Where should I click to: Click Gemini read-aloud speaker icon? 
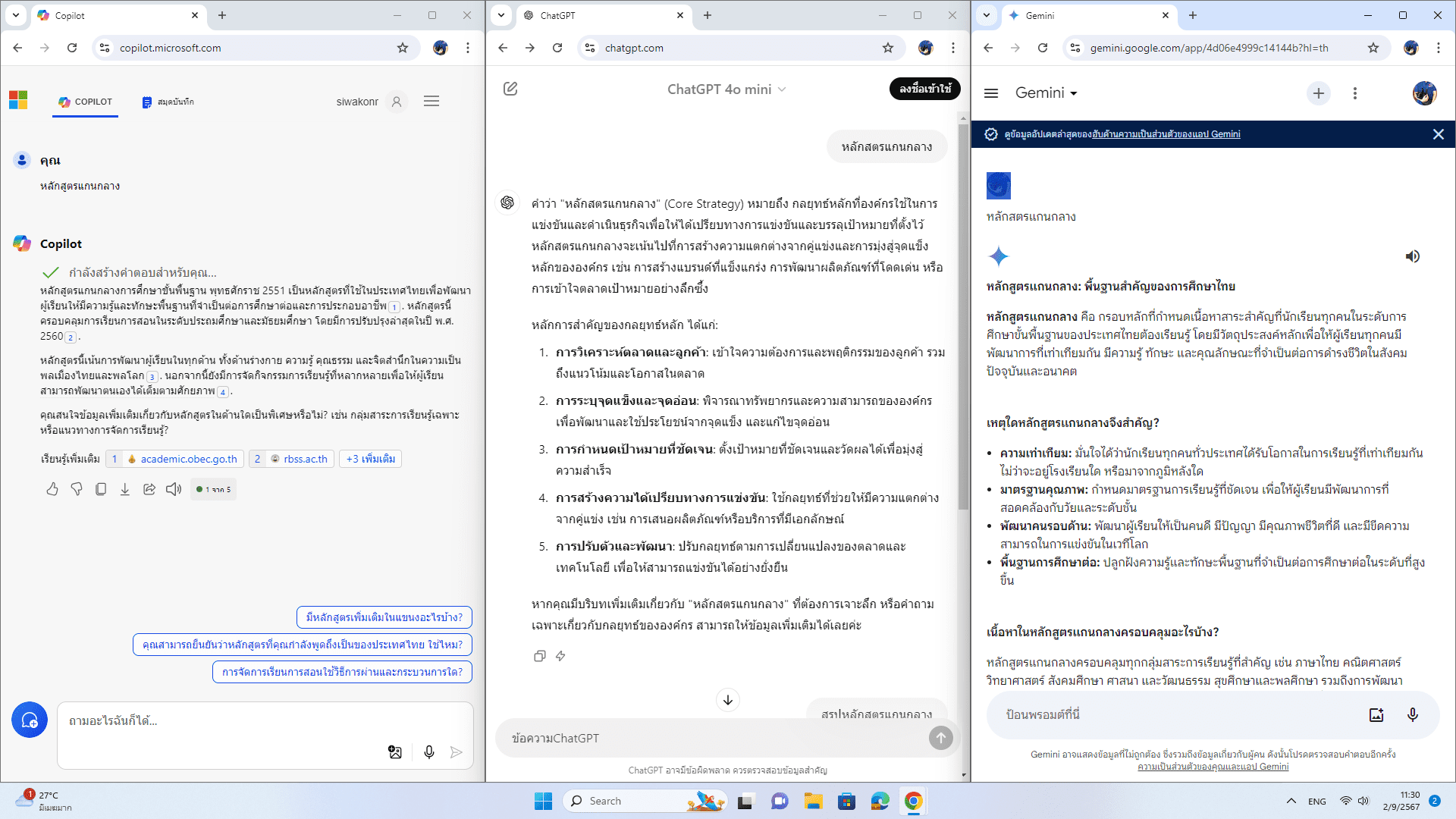click(1412, 256)
